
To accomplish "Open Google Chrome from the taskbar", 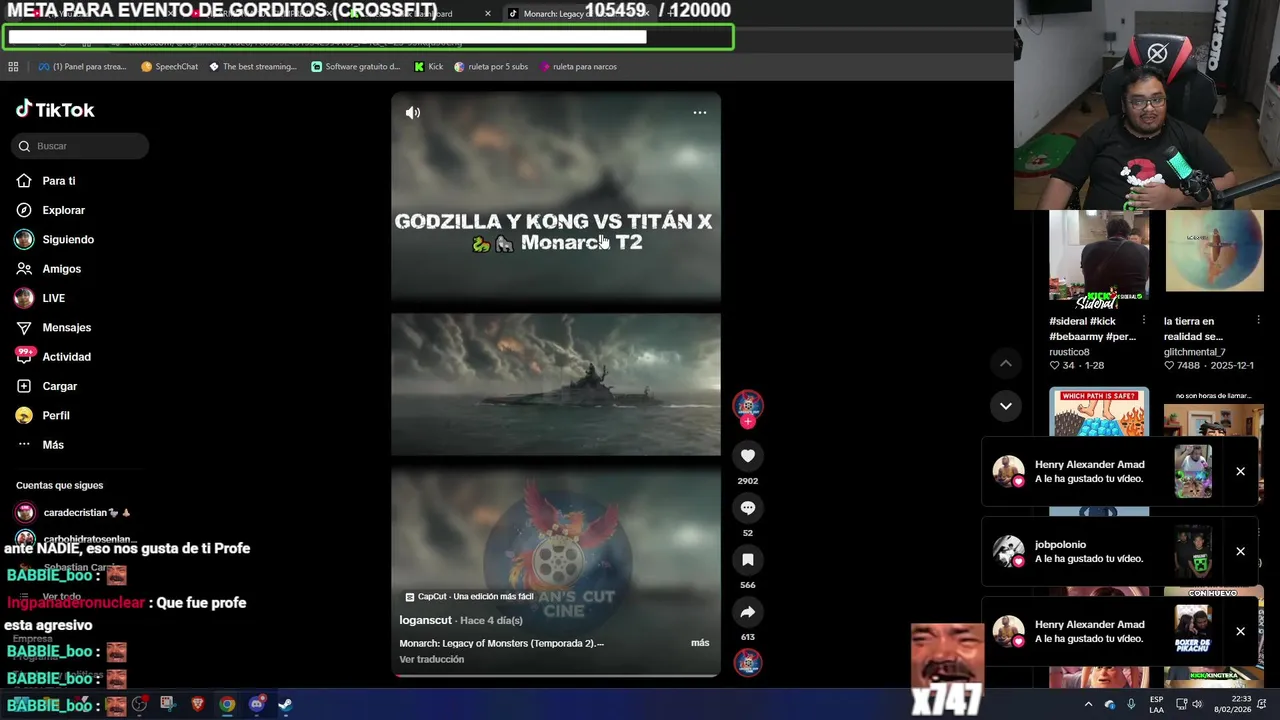I will click(227, 704).
